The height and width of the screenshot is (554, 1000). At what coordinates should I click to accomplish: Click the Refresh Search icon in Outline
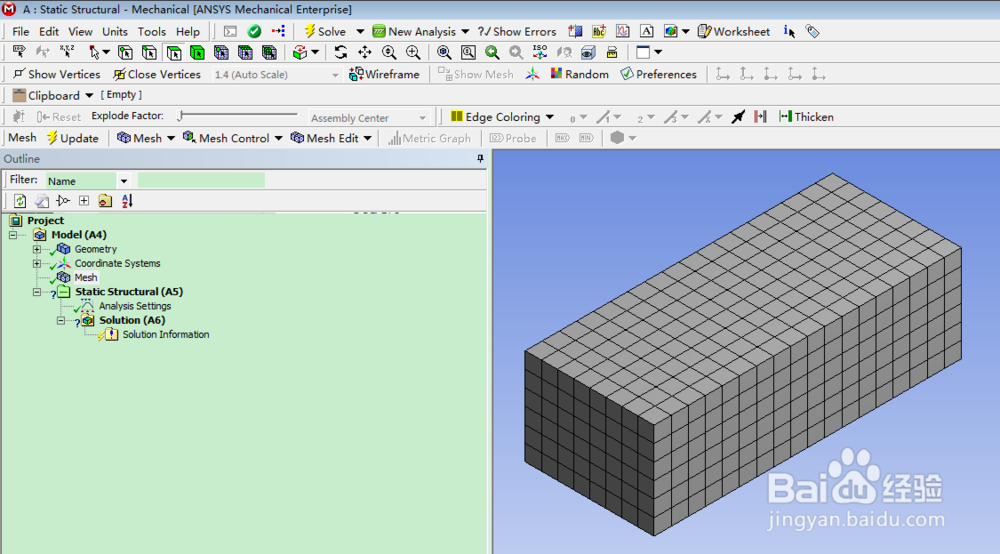point(20,201)
